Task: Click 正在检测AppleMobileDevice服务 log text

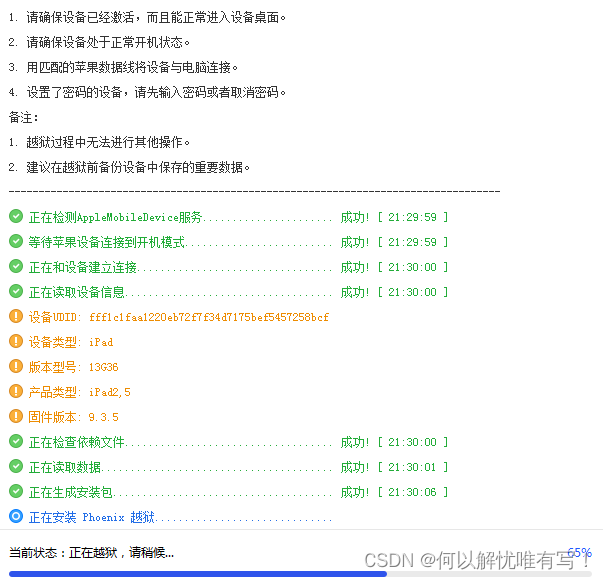Action: 115,217
